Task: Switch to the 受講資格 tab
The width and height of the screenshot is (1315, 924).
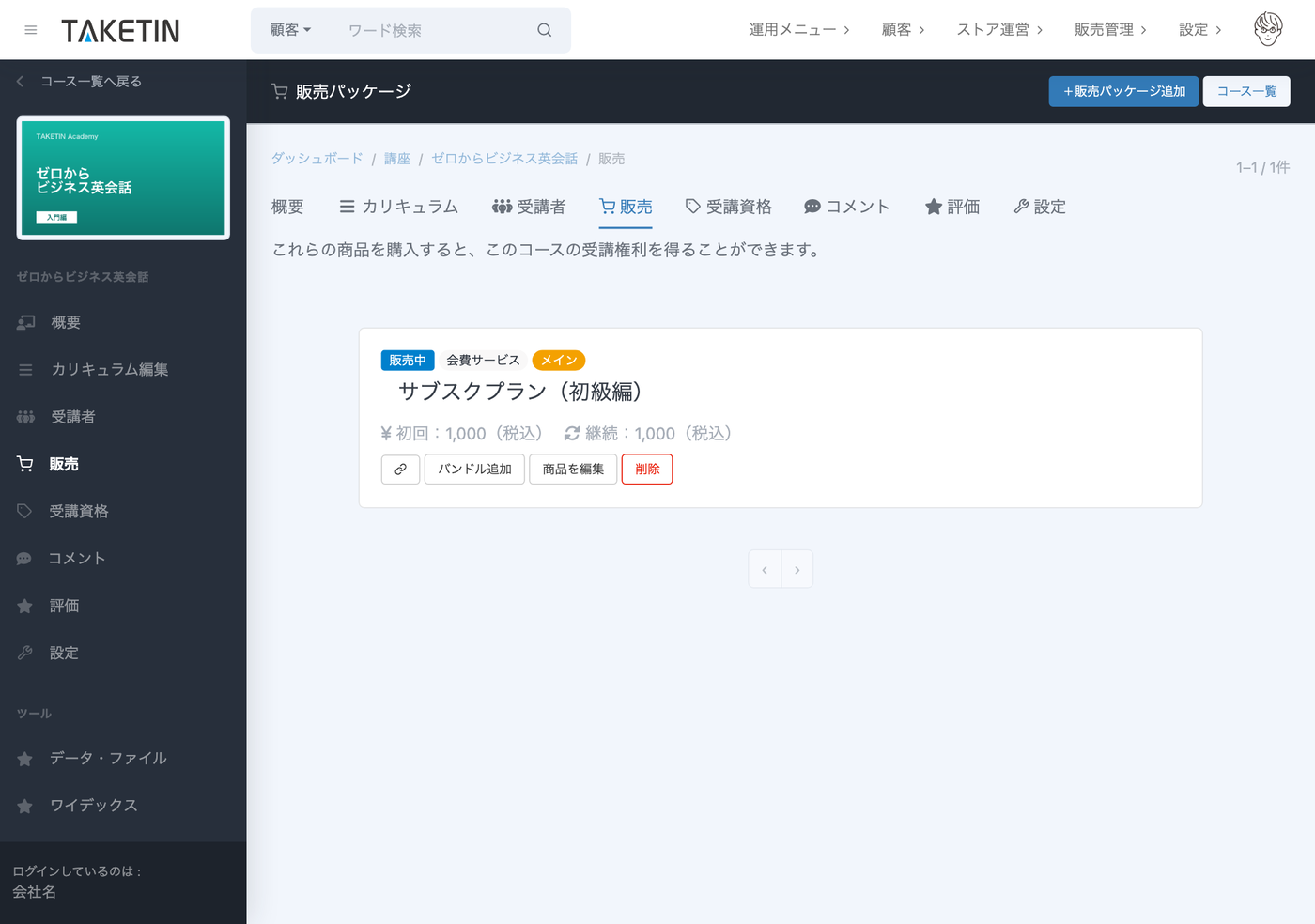Action: pyautogui.click(x=728, y=207)
